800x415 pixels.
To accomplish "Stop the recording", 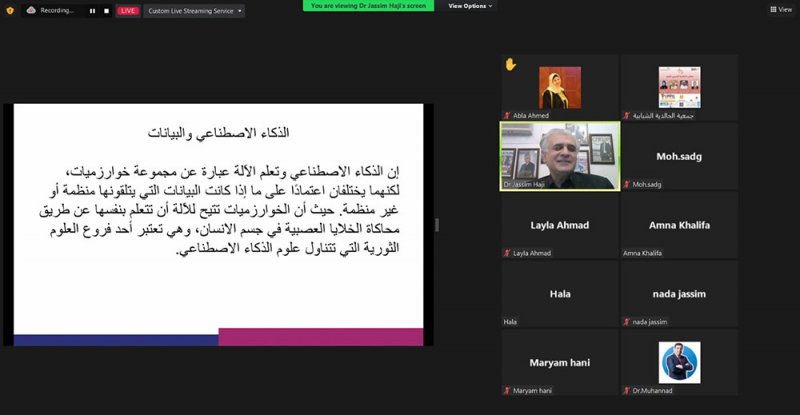I will point(106,11).
